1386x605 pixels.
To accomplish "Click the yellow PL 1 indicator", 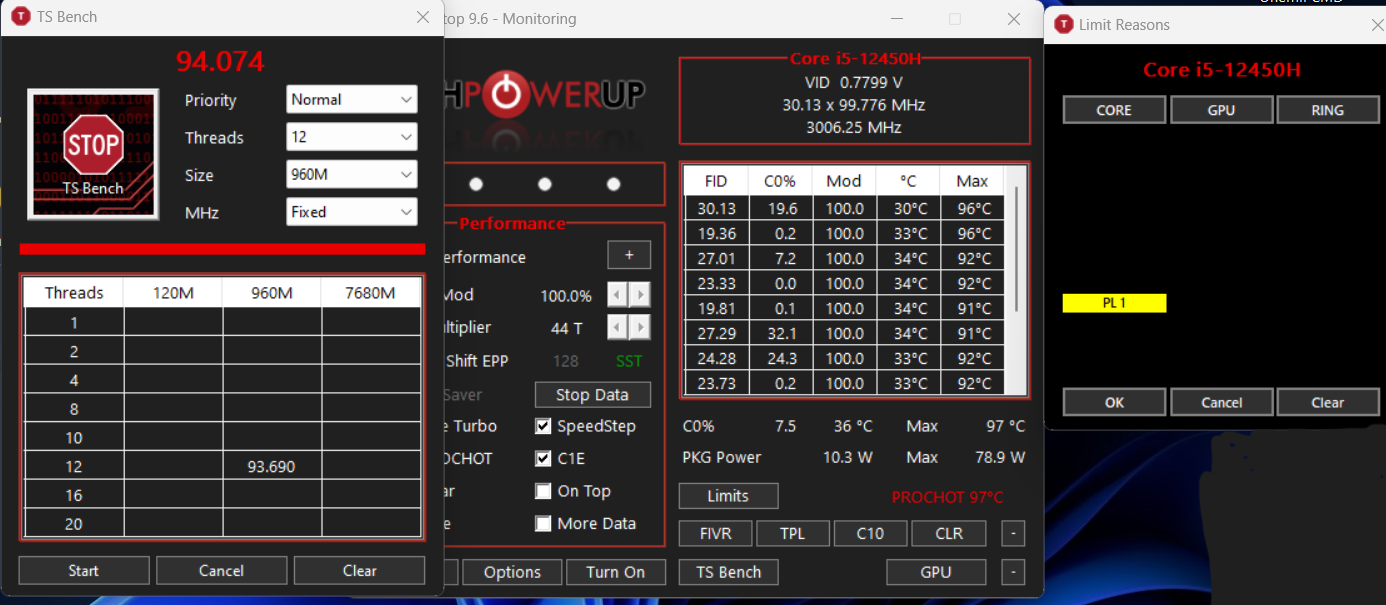I will [1114, 303].
